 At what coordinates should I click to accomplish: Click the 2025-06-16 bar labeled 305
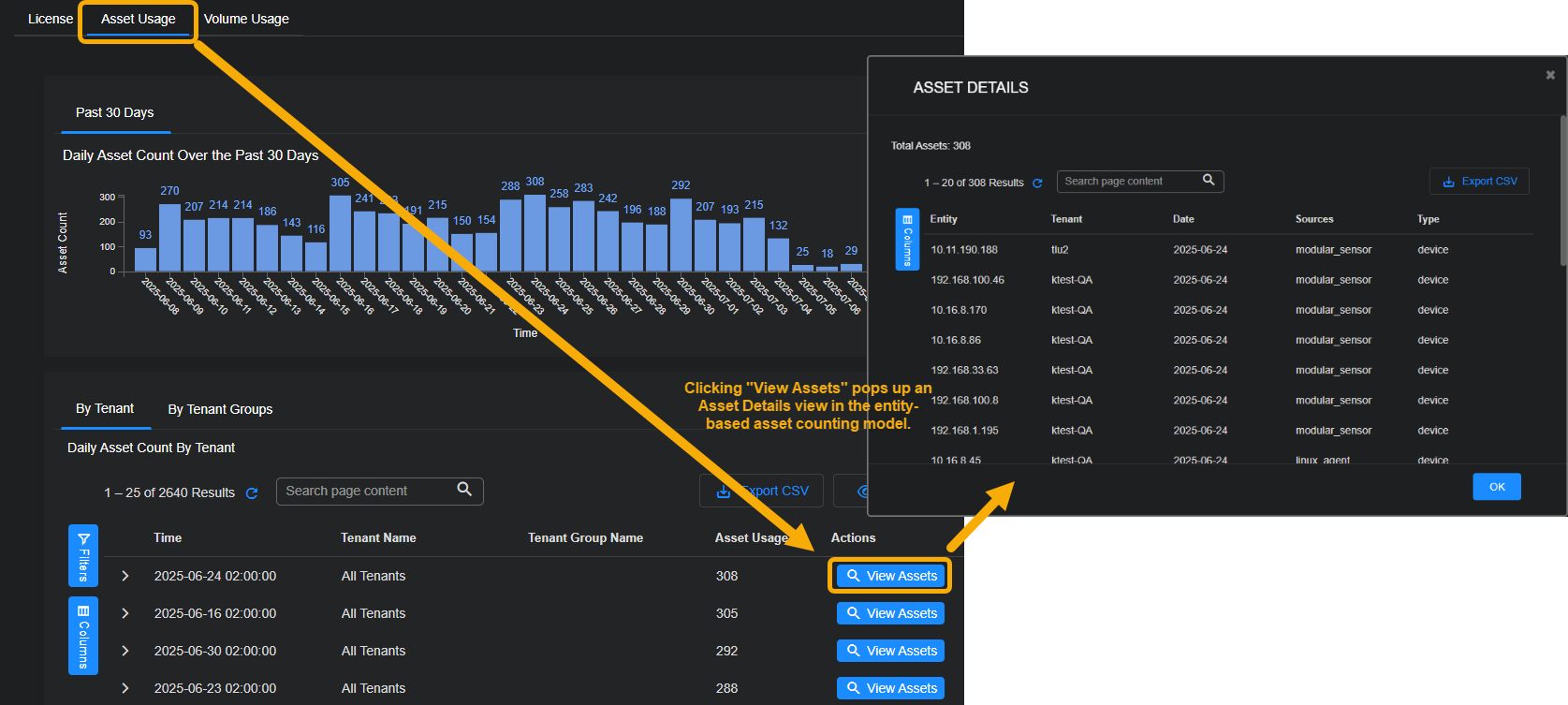pos(340,232)
